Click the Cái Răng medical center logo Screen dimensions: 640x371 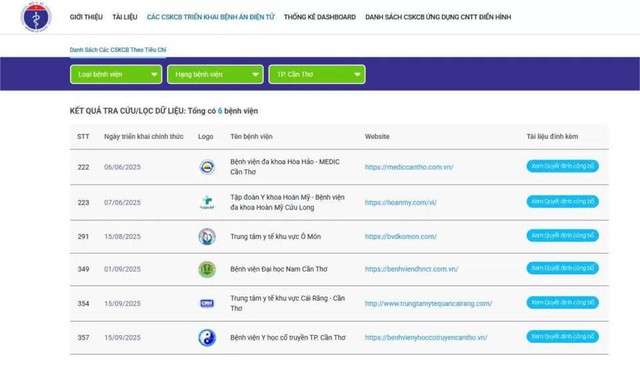(207, 303)
